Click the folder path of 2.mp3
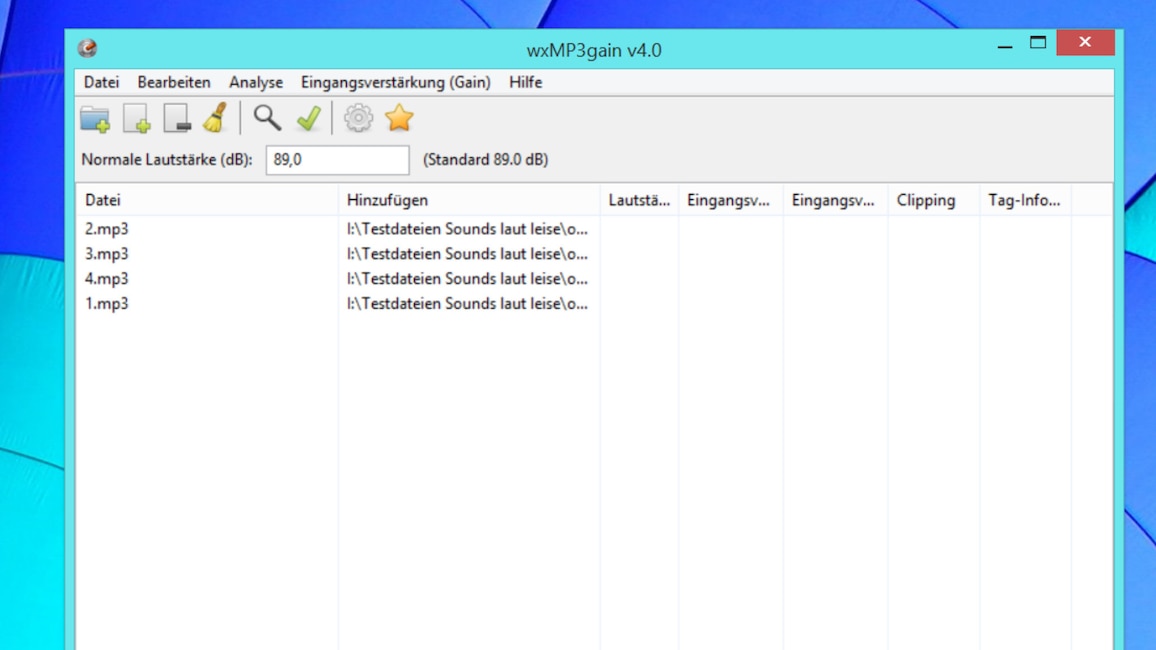This screenshot has width=1156, height=650. (x=467, y=228)
